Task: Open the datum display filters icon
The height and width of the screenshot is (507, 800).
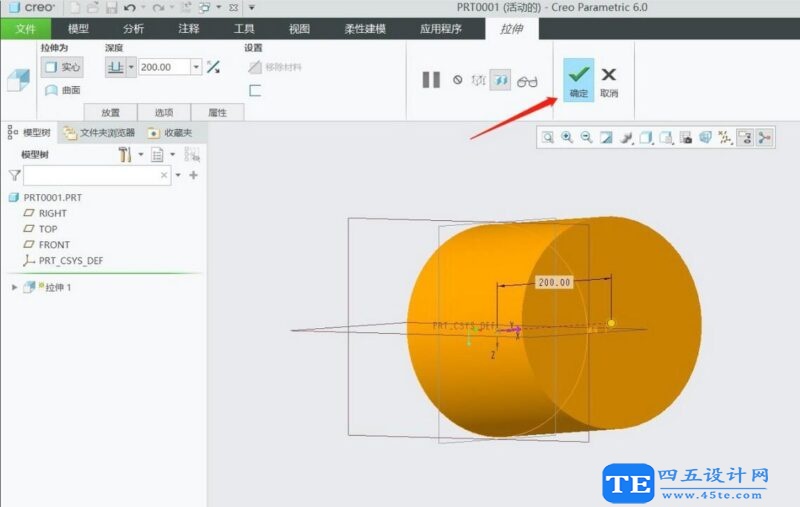Action: click(724, 137)
